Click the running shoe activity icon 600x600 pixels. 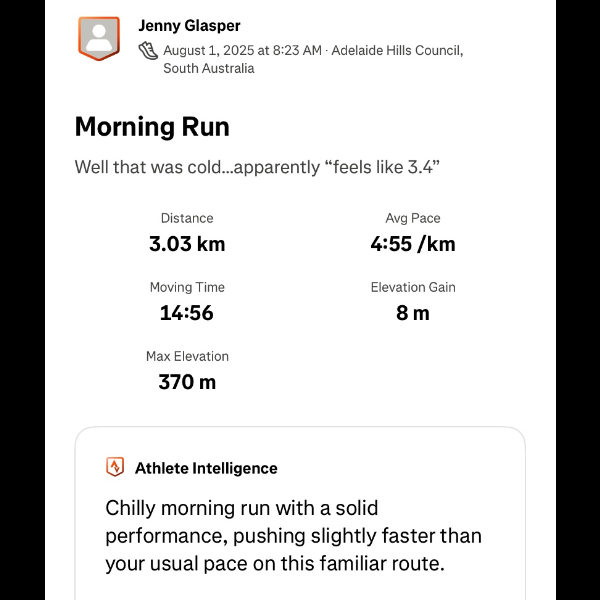pos(148,50)
